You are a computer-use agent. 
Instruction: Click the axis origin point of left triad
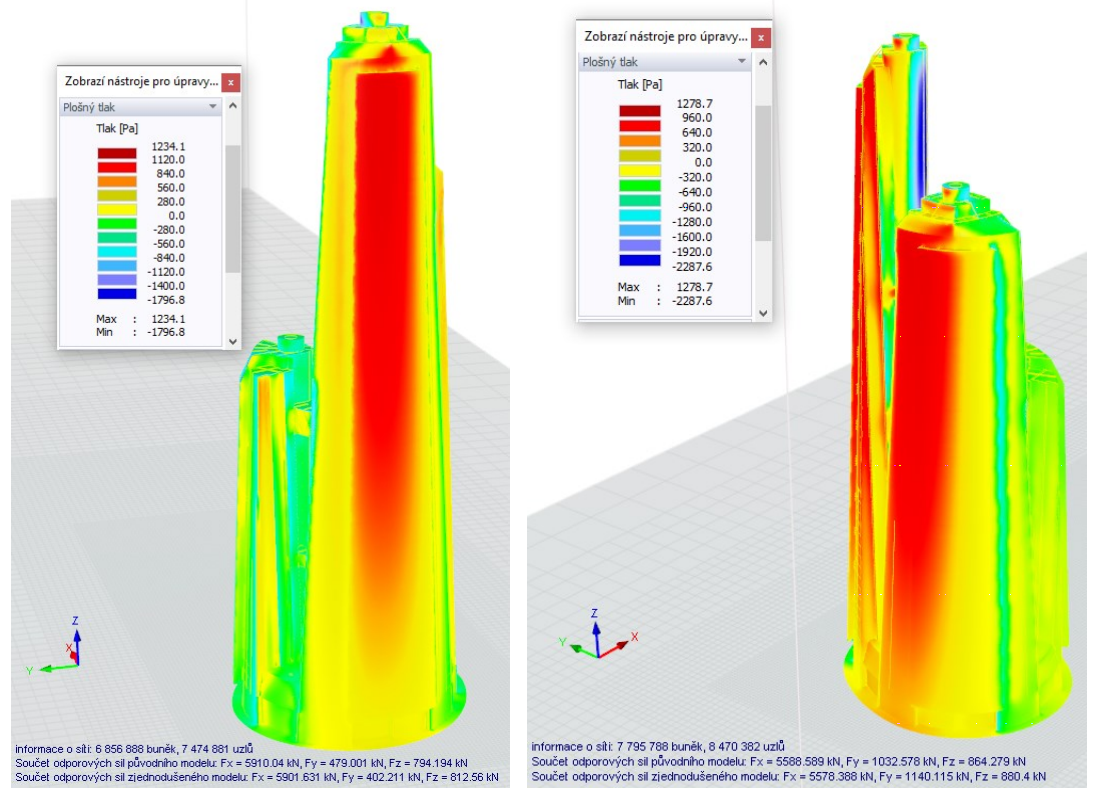point(78,665)
